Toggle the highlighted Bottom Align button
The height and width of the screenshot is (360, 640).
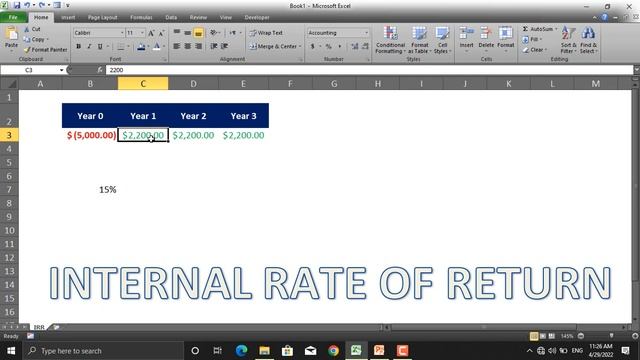[198, 33]
